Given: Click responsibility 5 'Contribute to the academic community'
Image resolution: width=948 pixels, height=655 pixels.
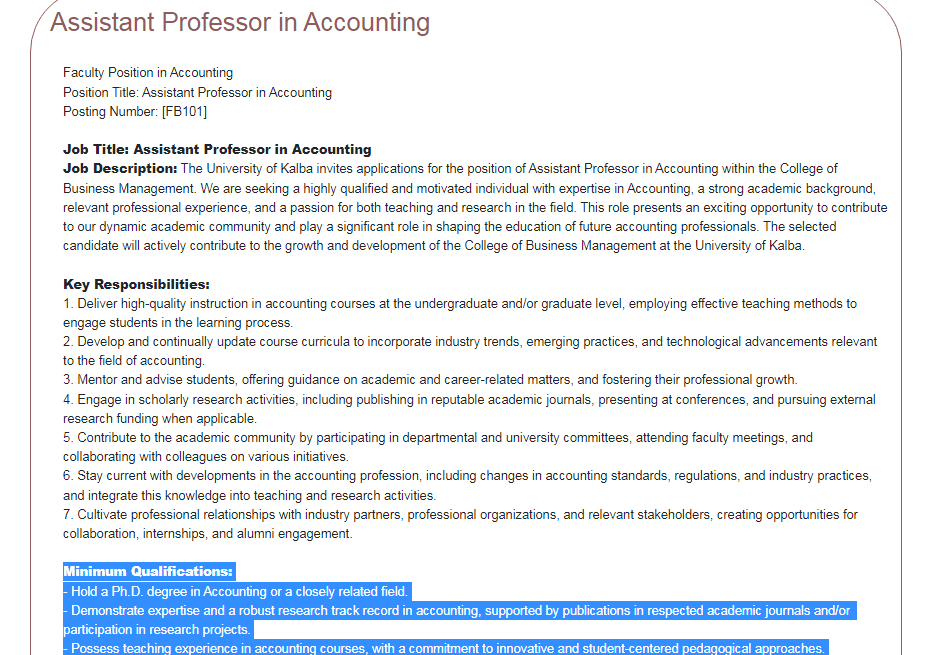Looking at the screenshot, I should coord(190,438).
